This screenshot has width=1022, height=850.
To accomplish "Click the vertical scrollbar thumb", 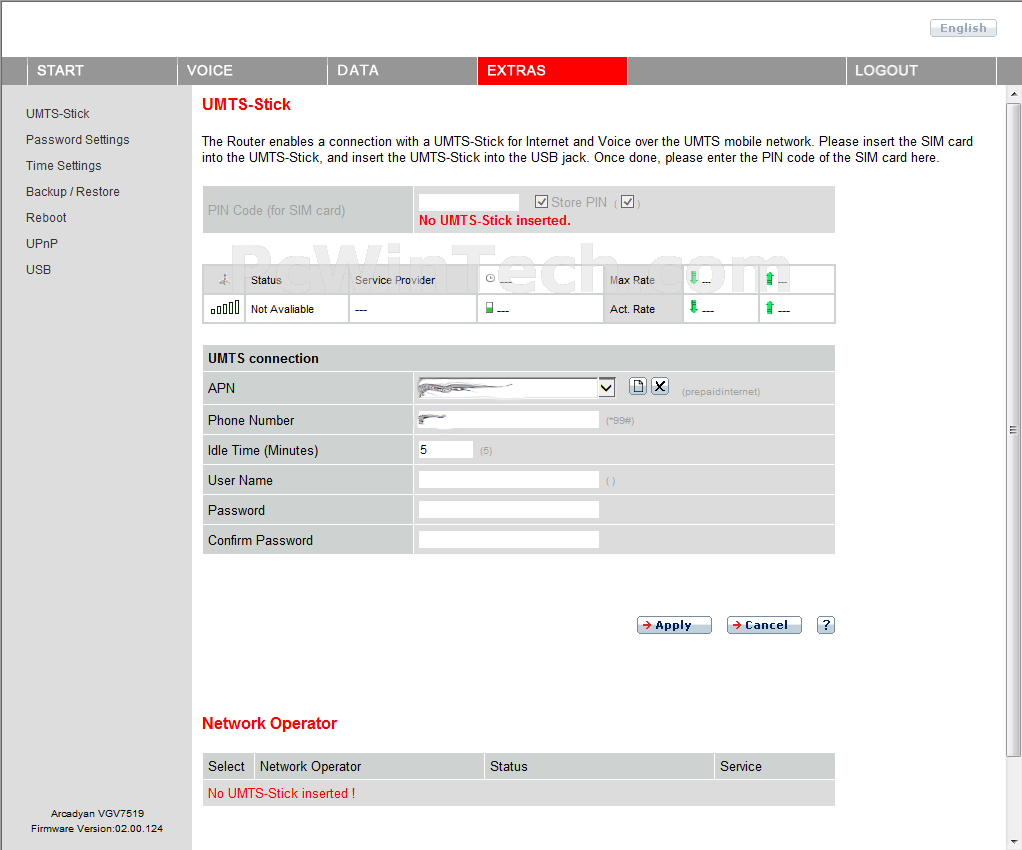I will (x=1013, y=430).
